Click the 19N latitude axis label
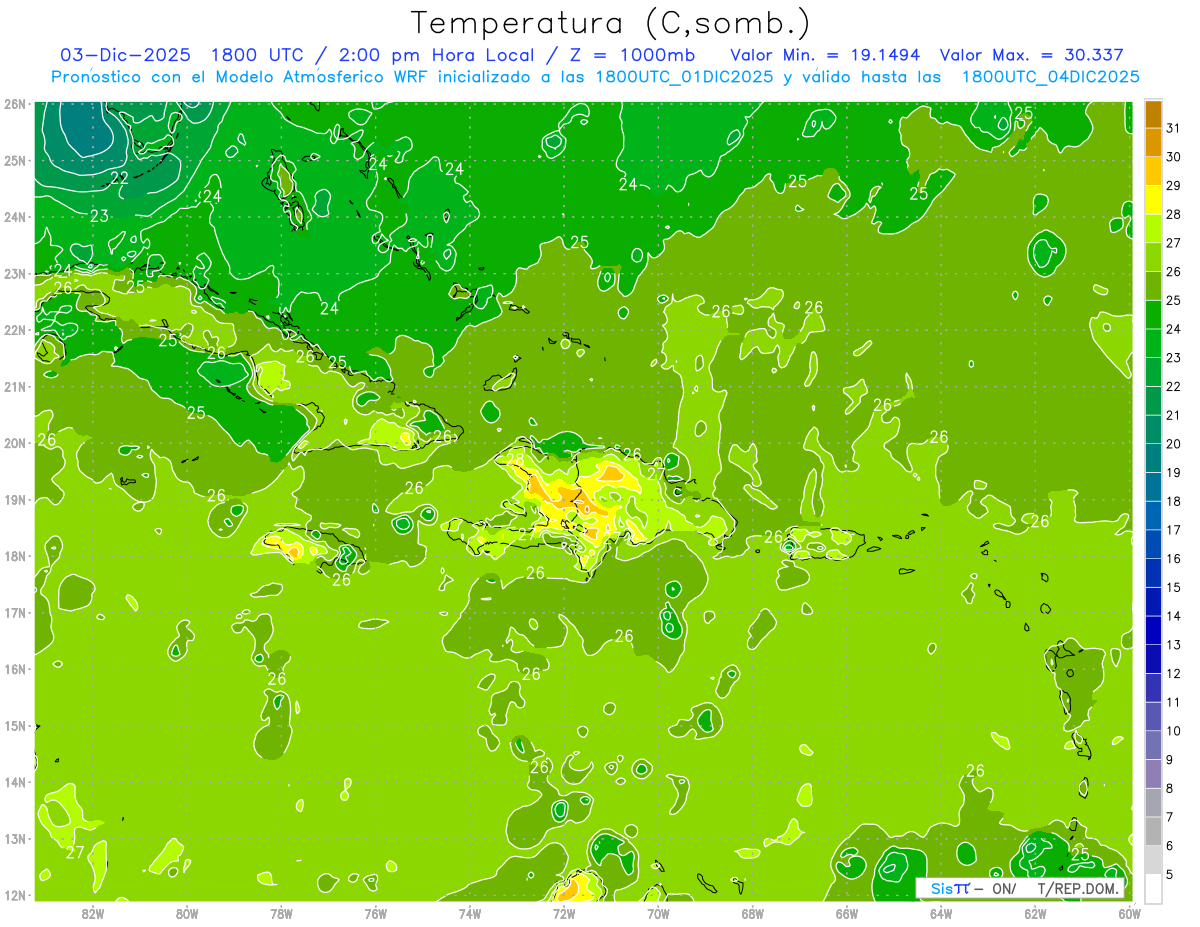Viewport: 1200px width, 927px height. [14, 500]
